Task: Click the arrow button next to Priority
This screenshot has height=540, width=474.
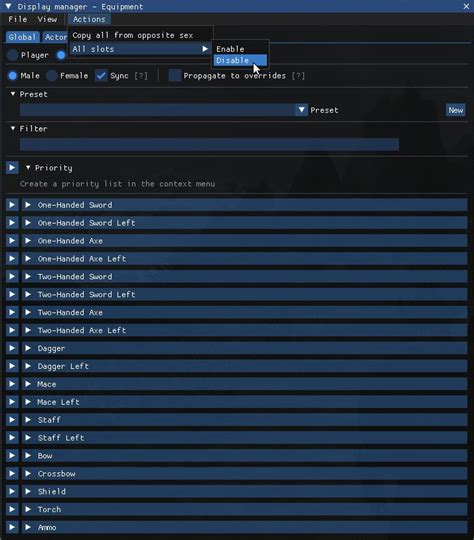Action: (x=12, y=168)
